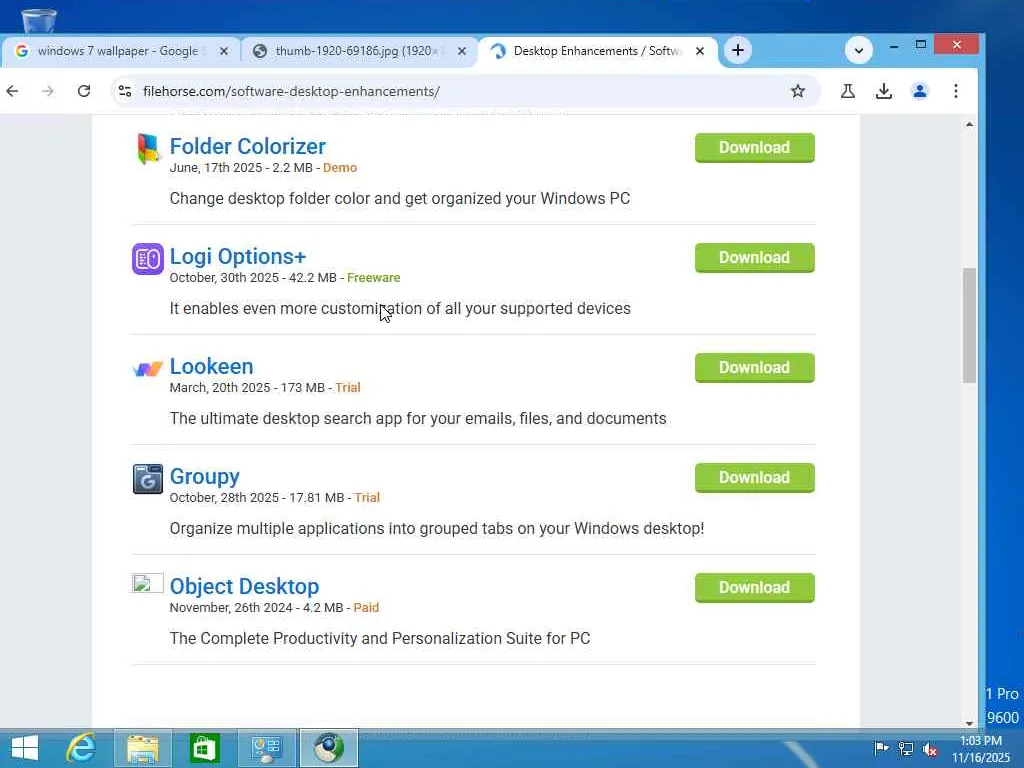
Task: Bookmark this page with the star icon
Action: pyautogui.click(x=797, y=91)
